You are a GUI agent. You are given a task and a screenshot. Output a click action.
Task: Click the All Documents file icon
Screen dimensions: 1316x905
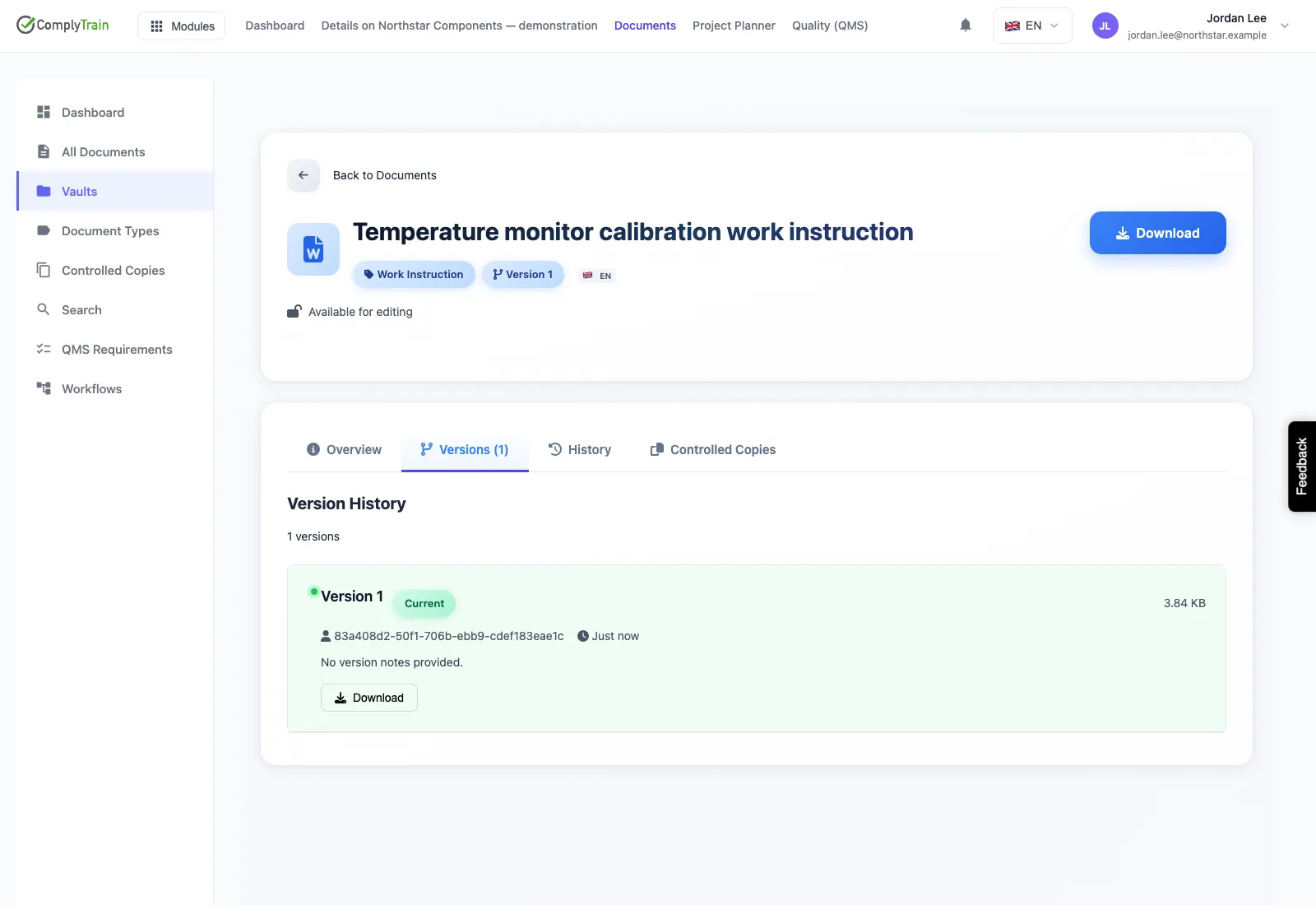[44, 151]
